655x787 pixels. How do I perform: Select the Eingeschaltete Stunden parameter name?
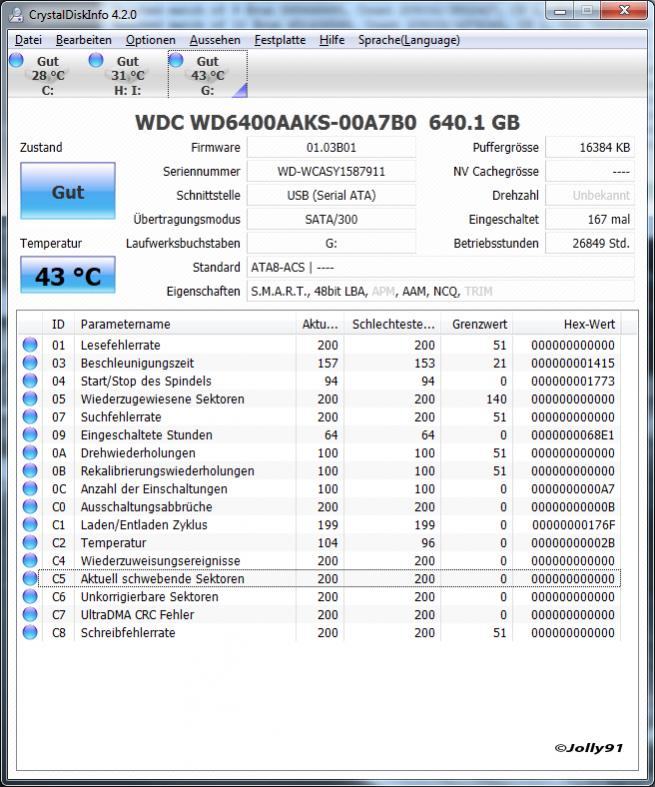click(x=147, y=435)
